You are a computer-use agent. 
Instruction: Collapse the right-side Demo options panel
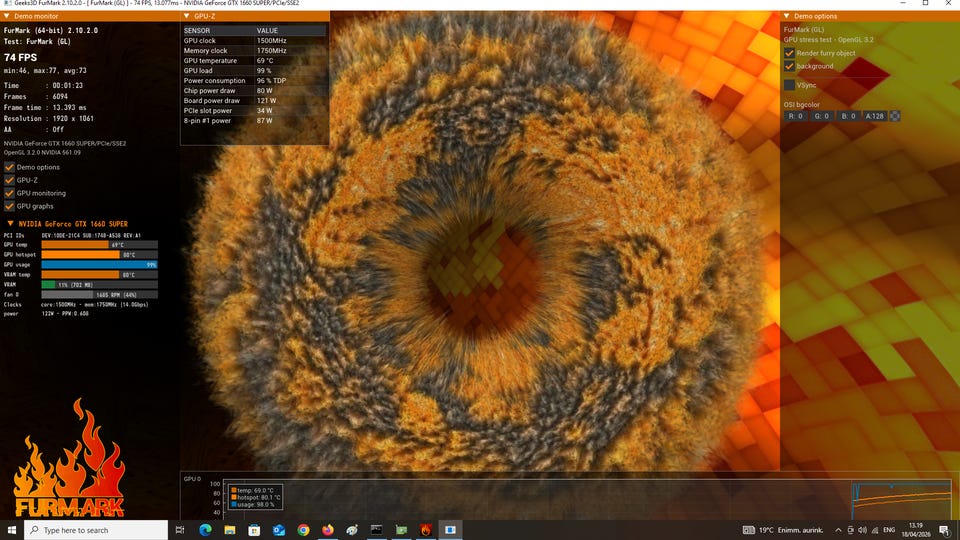coord(786,17)
